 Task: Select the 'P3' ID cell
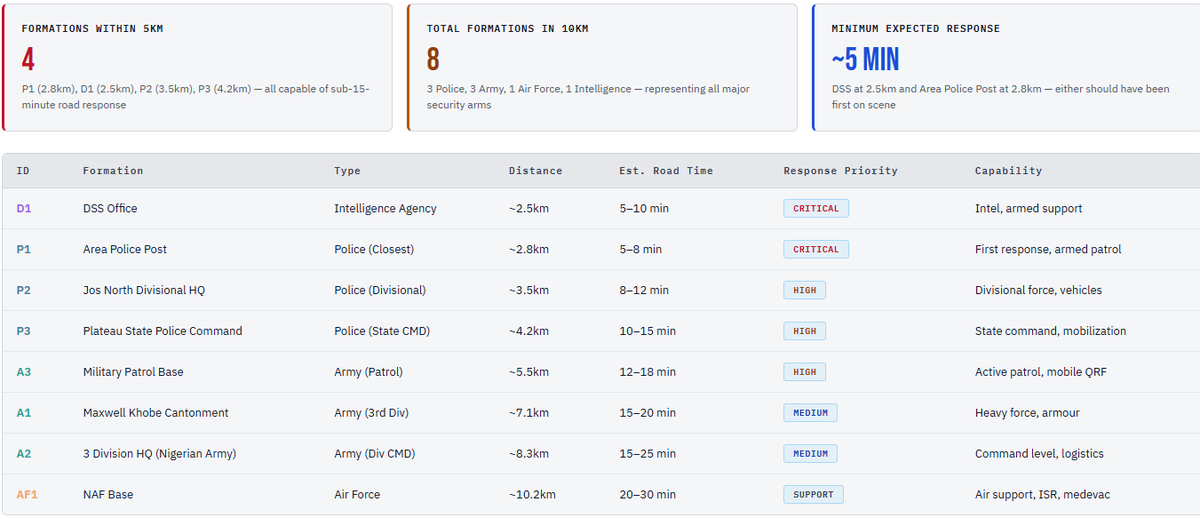pyautogui.click(x=24, y=331)
